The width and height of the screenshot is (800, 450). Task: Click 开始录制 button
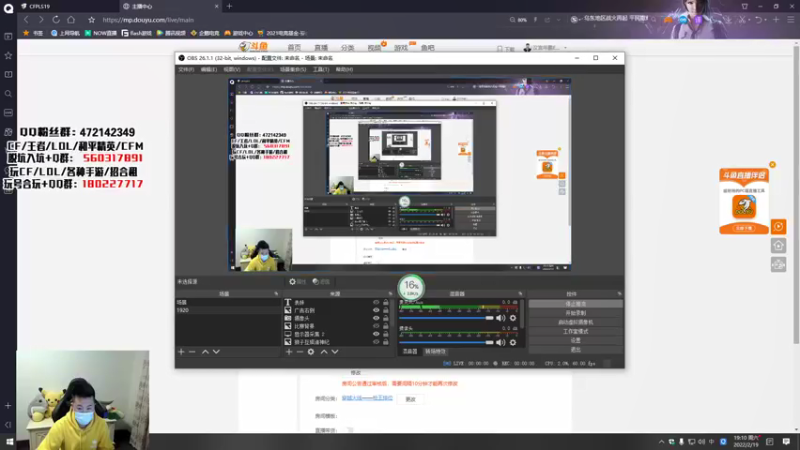[x=576, y=313]
